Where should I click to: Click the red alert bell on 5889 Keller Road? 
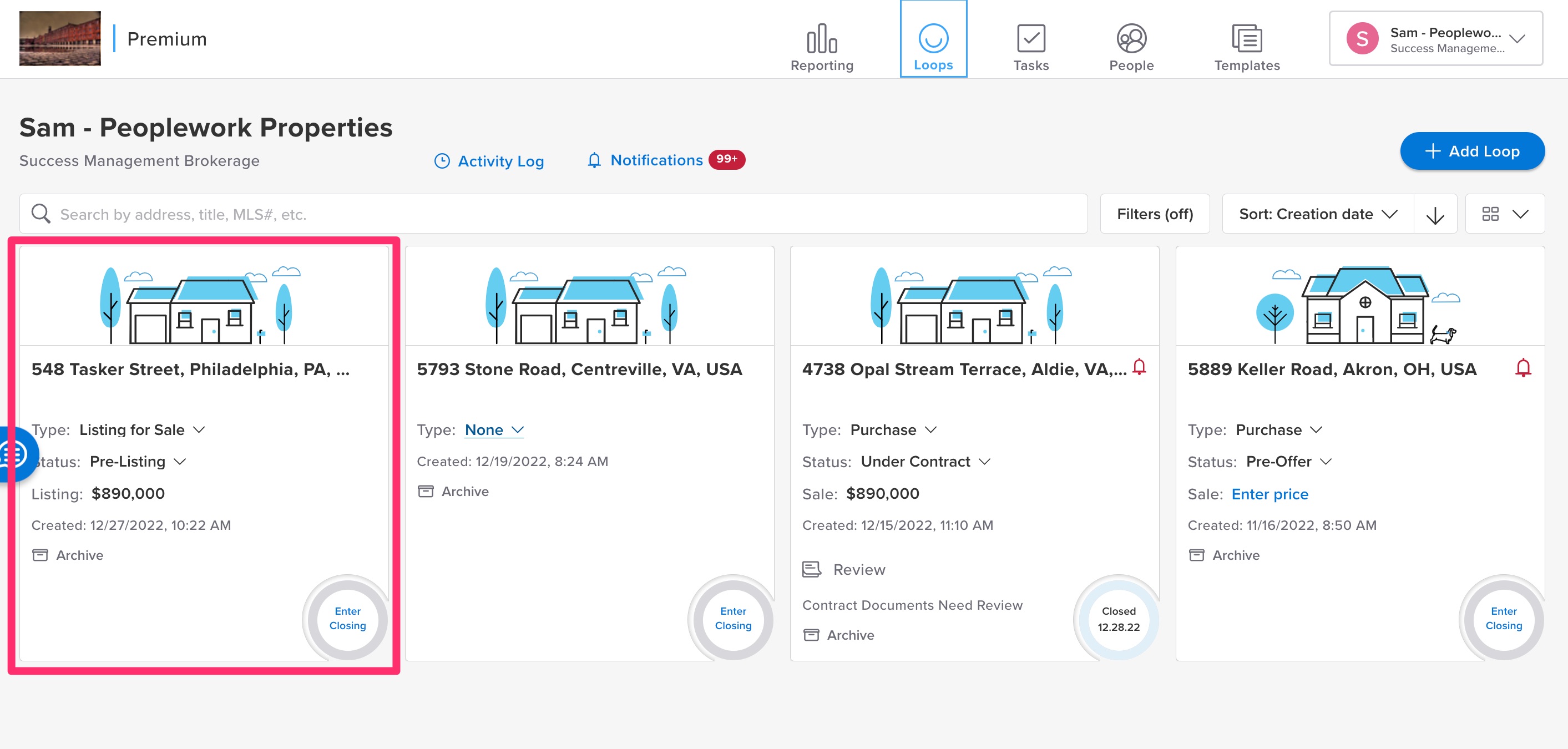(x=1523, y=367)
